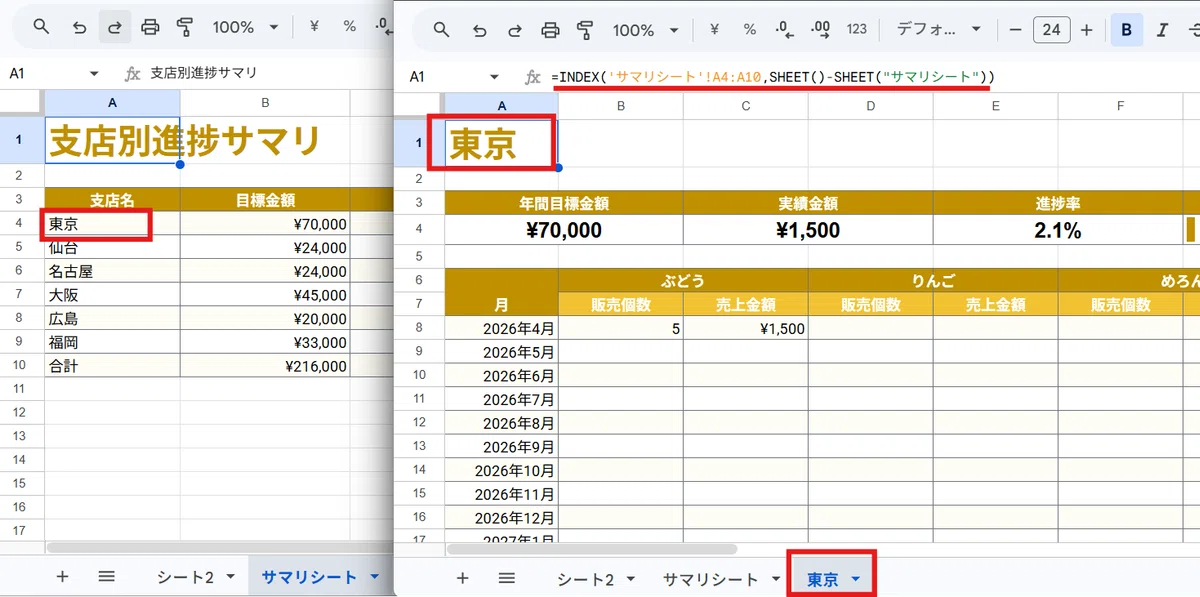The image size is (1200, 597).
Task: Switch to サマリシート tab in the 東京 sheet window
Action: point(711,579)
